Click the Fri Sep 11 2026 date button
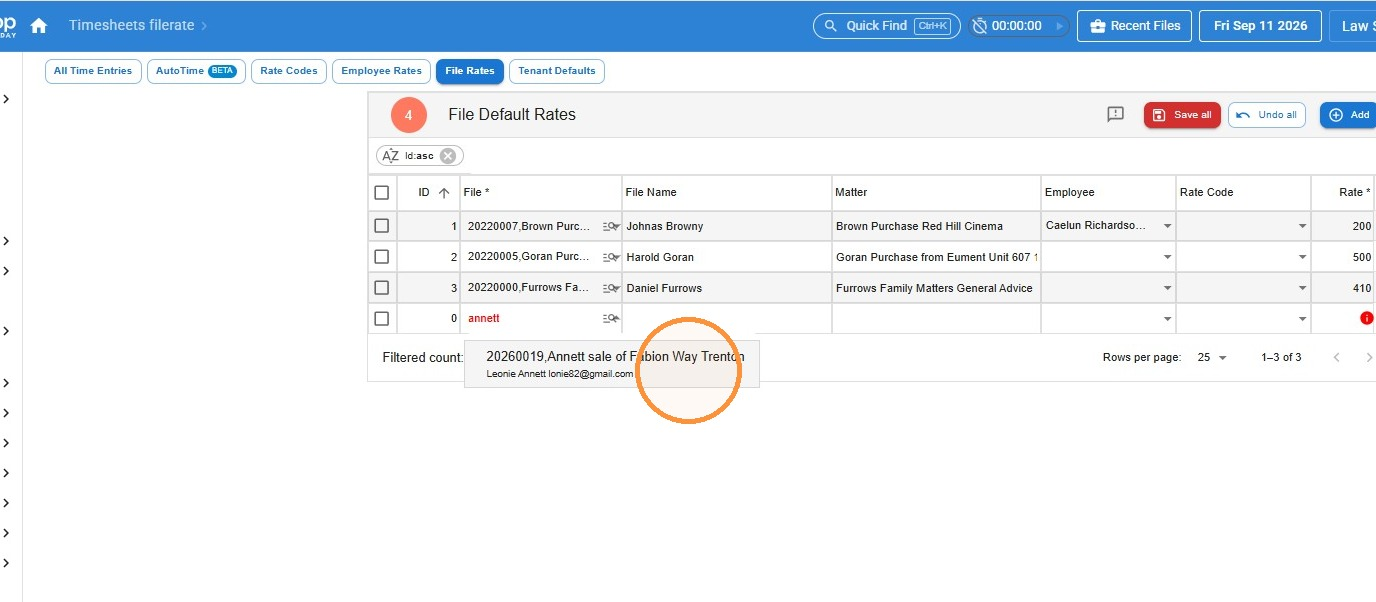Viewport: 1376px width, 602px height. pyautogui.click(x=1260, y=26)
